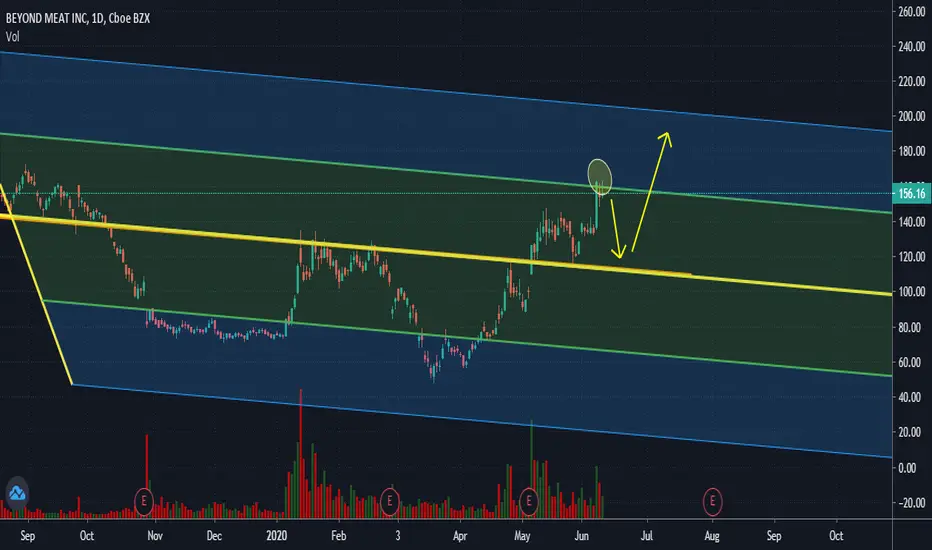The image size is (932, 550).
Task: Click the 180.00 price axis label
Action: click(x=912, y=152)
